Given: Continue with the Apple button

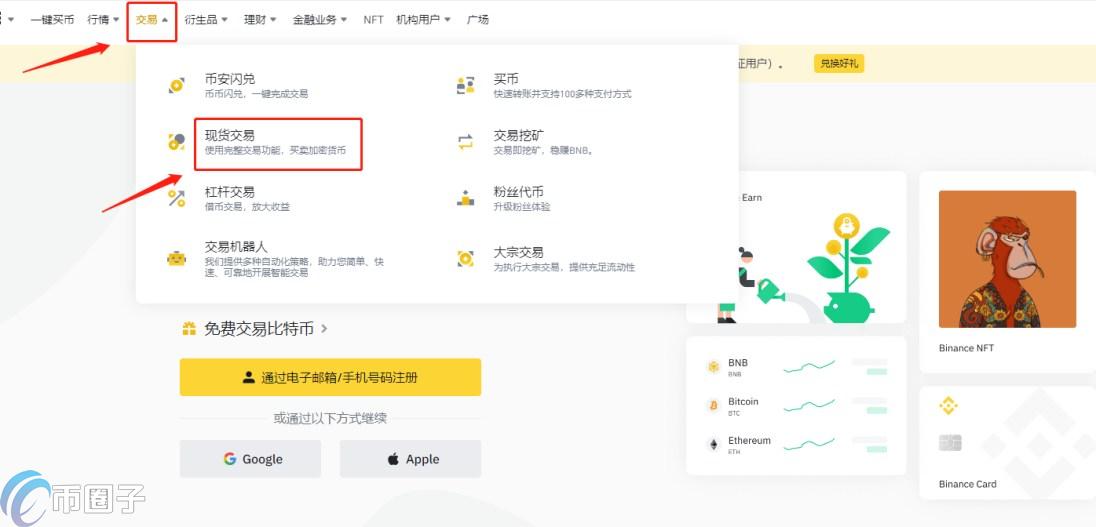Looking at the screenshot, I should [x=411, y=459].
